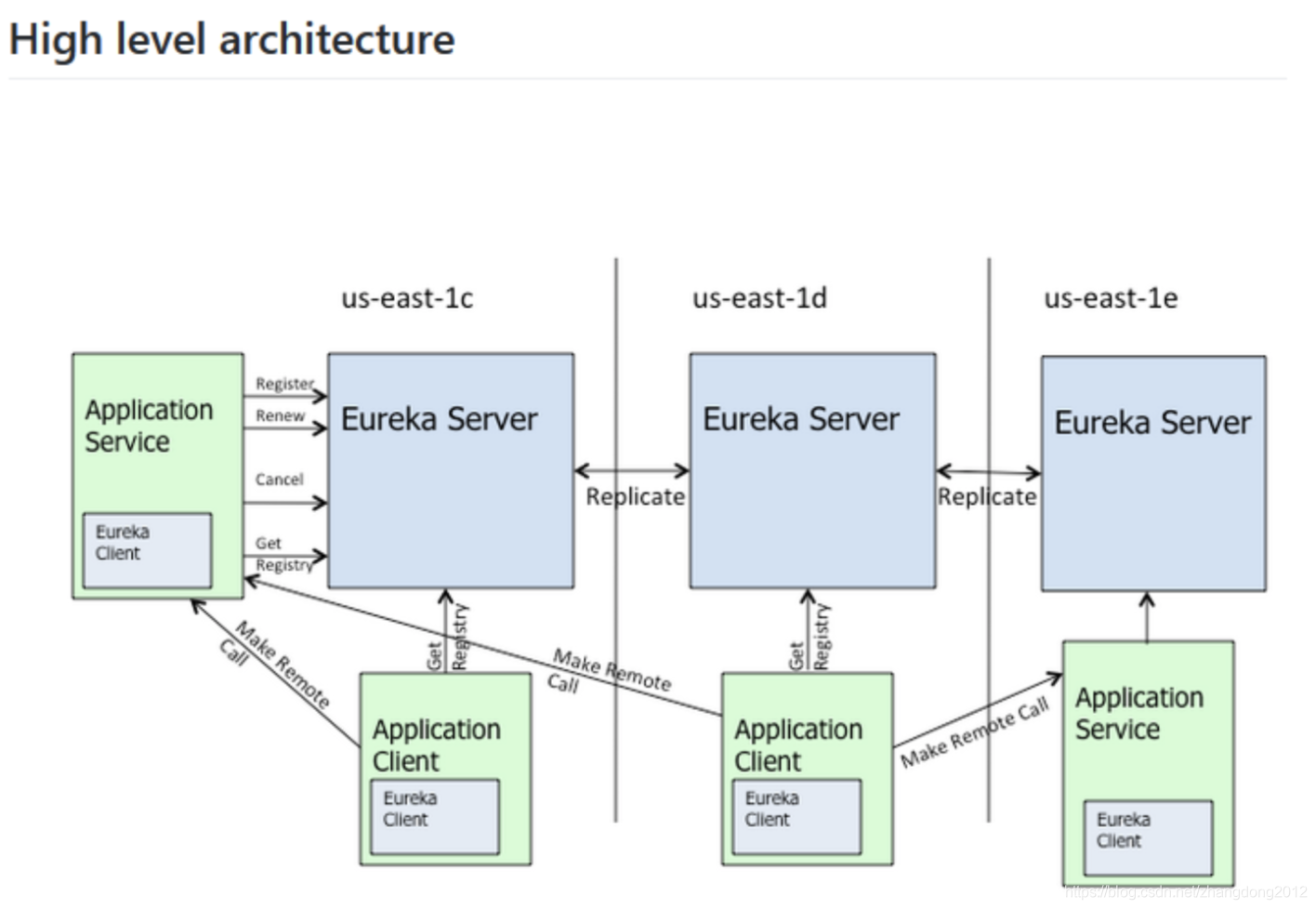The height and width of the screenshot is (909, 1316).
Task: Click "Make Remote Call" label pointing to us-east-1e Application Service
Action: pyautogui.click(x=974, y=732)
